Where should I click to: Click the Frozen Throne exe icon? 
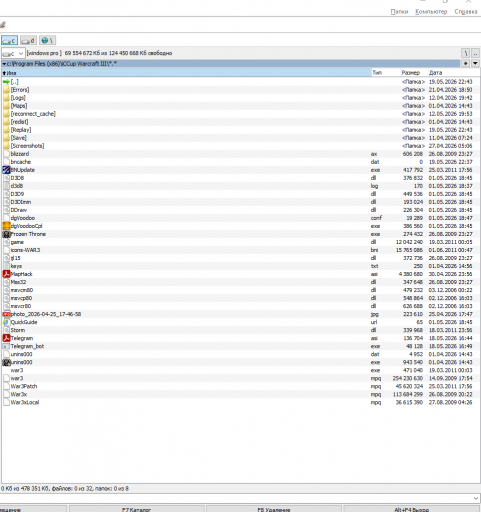coord(6,234)
